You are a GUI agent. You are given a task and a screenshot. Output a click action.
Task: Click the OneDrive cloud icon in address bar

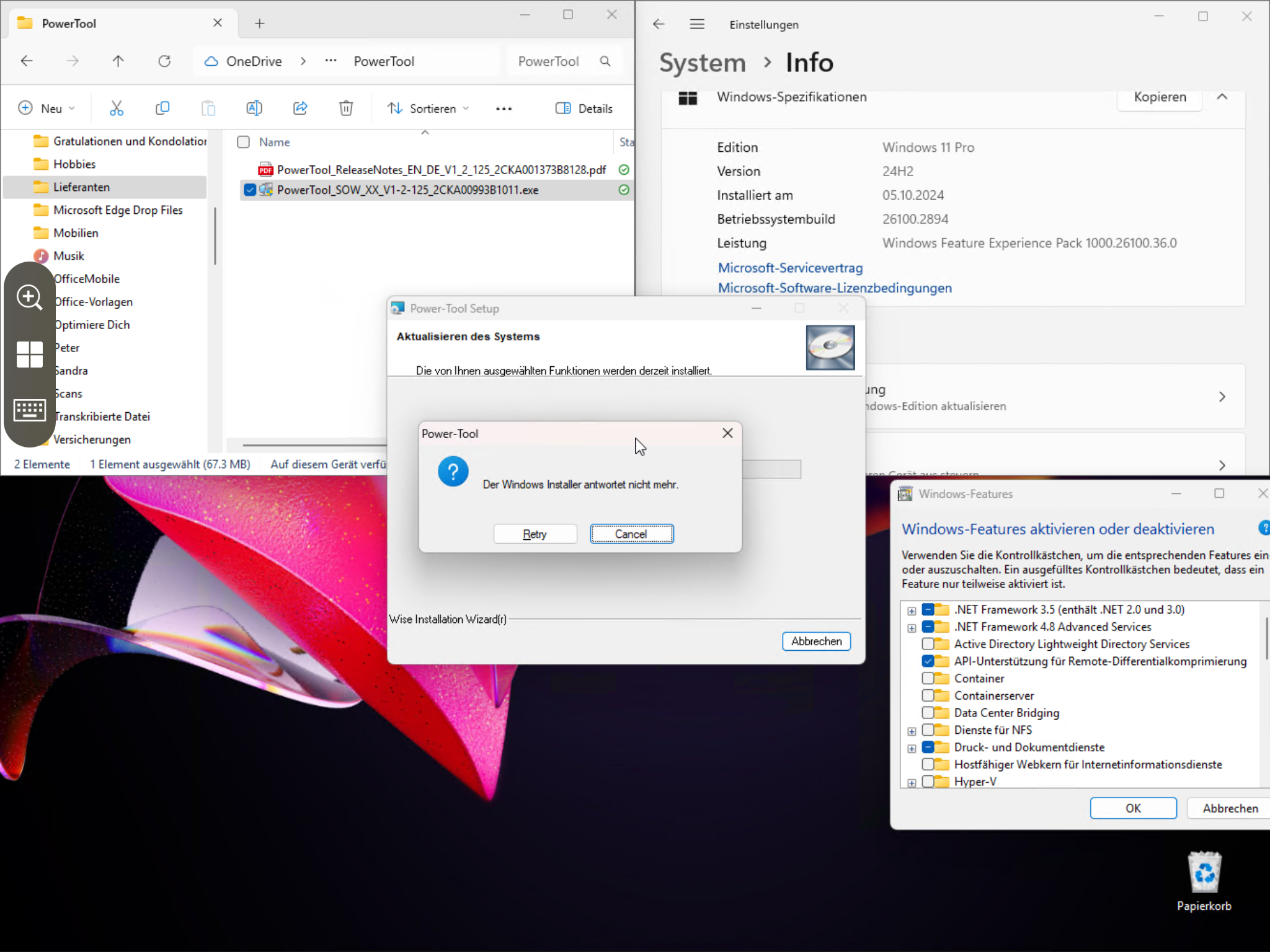click(x=211, y=61)
